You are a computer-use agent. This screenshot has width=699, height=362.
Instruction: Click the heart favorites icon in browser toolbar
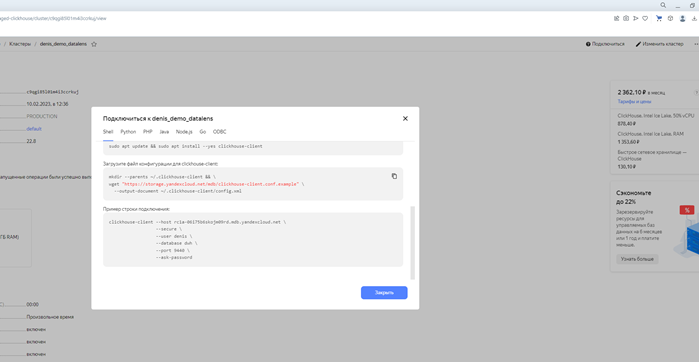(x=645, y=18)
